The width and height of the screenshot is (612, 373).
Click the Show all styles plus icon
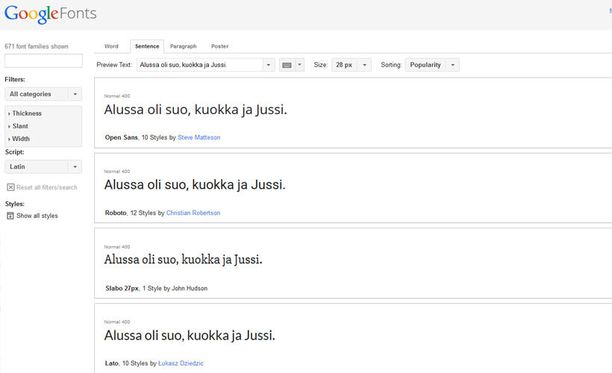click(11, 216)
